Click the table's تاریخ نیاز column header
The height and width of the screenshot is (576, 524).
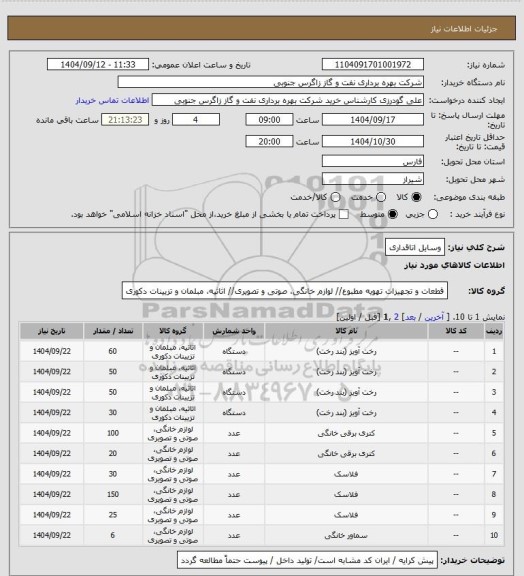point(51,331)
